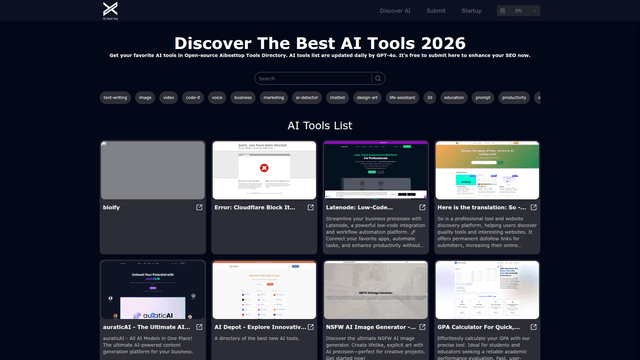Select the ai-detector category tag

click(x=307, y=98)
